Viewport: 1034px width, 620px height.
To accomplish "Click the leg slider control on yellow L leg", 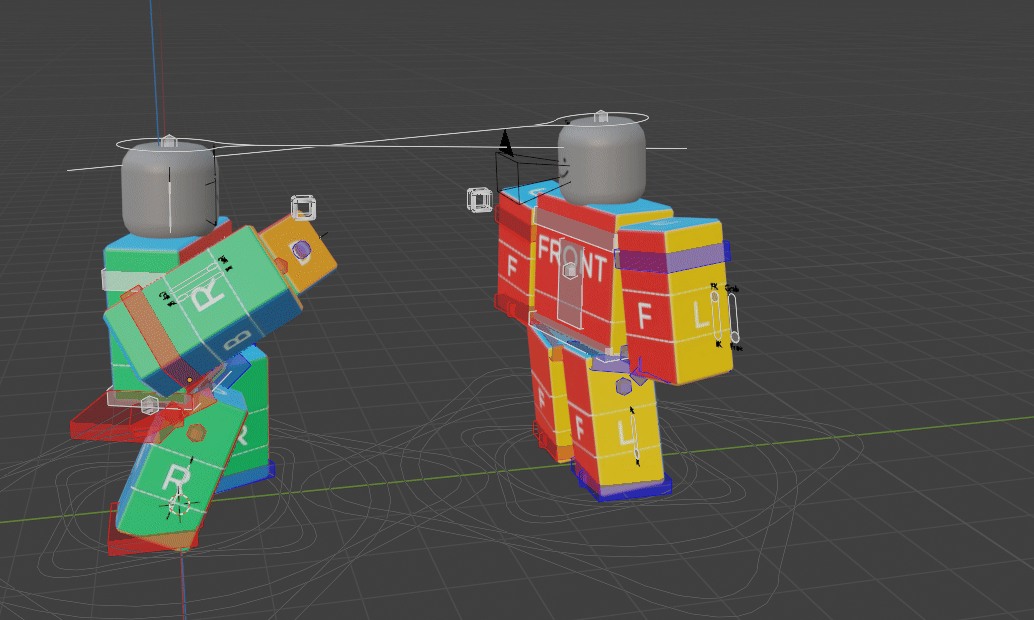I will click(x=634, y=435).
